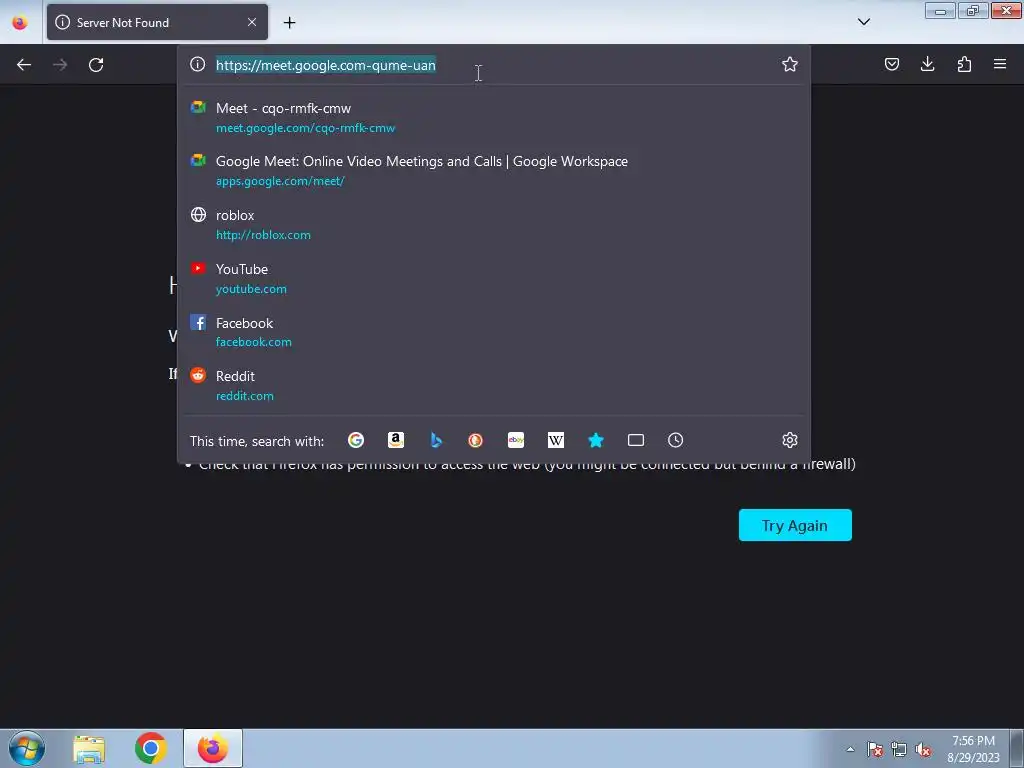
Task: Save page to Pocket
Action: point(891,64)
